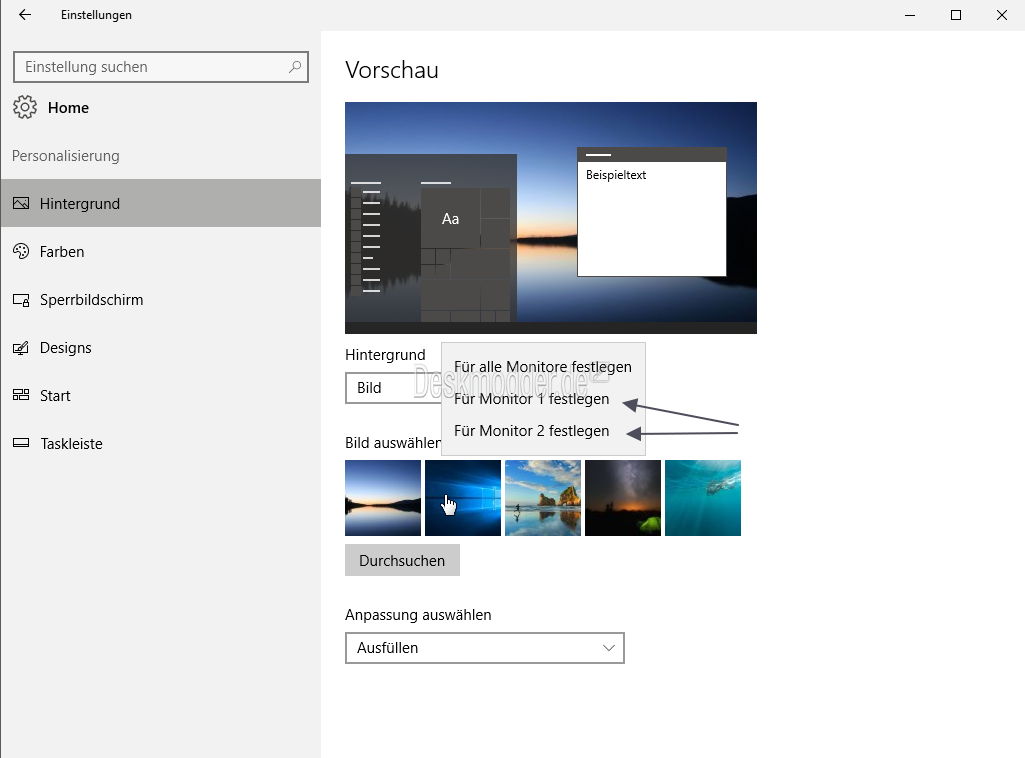Image resolution: width=1025 pixels, height=758 pixels.
Task: Click the Taskleiste bar icon
Action: (21, 443)
